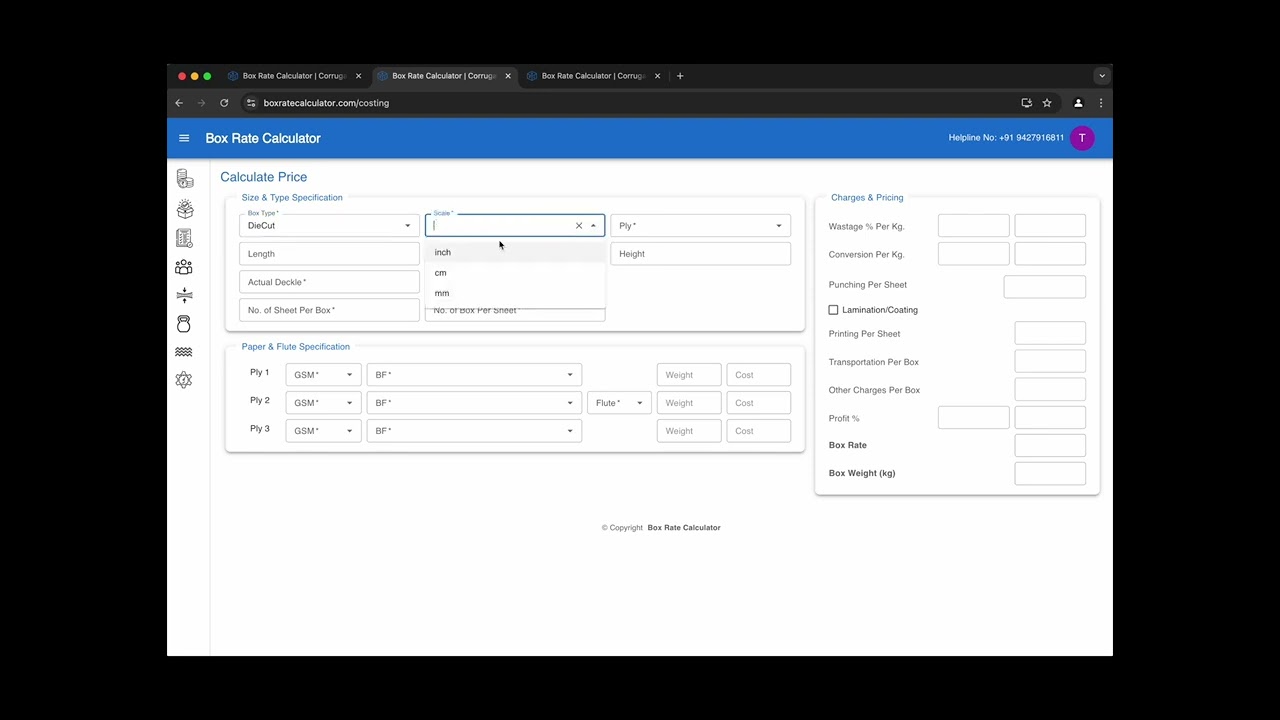The width and height of the screenshot is (1280, 720).
Task: Open a new browser tab
Action: click(680, 76)
